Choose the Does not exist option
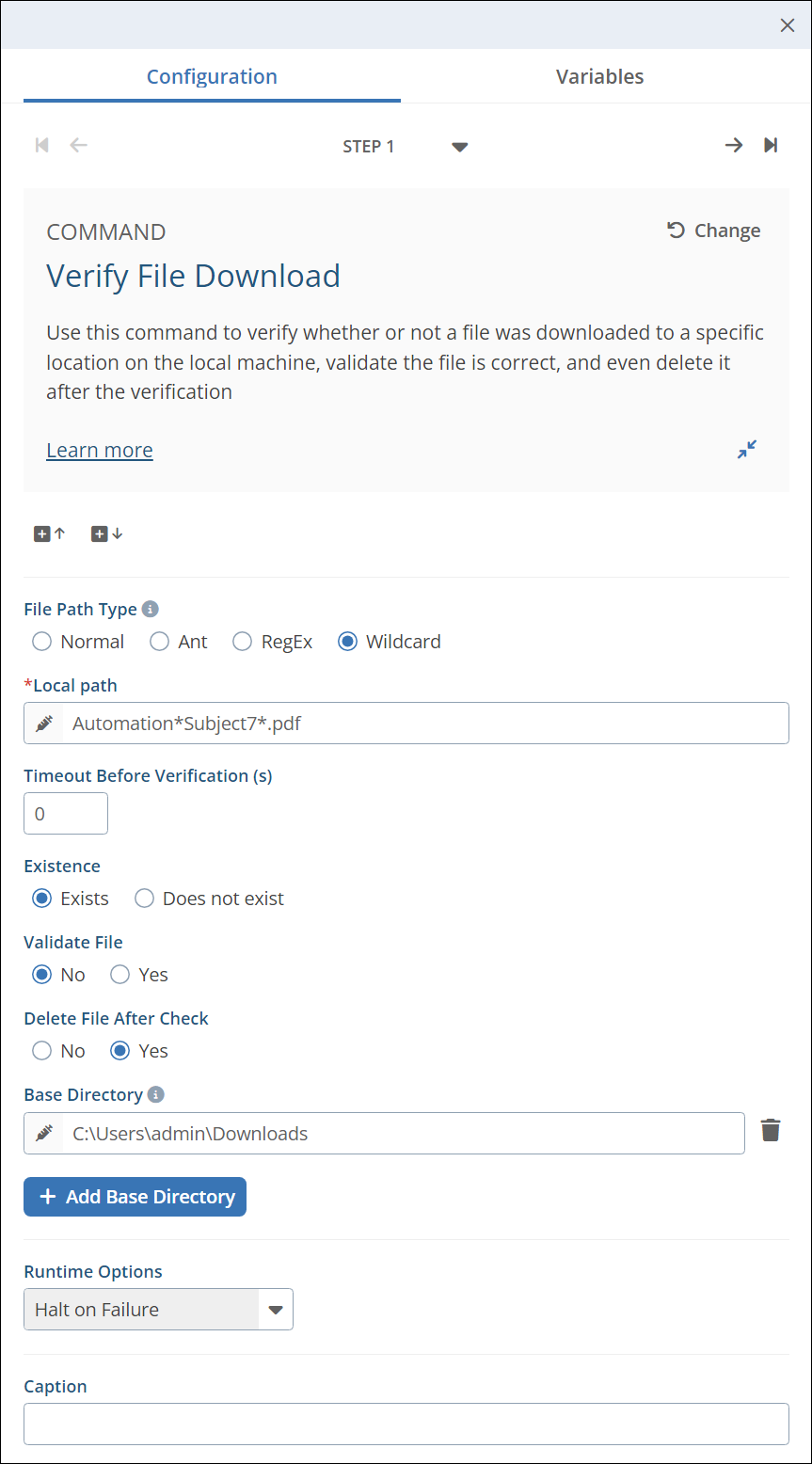The width and height of the screenshot is (812, 1464). click(145, 899)
